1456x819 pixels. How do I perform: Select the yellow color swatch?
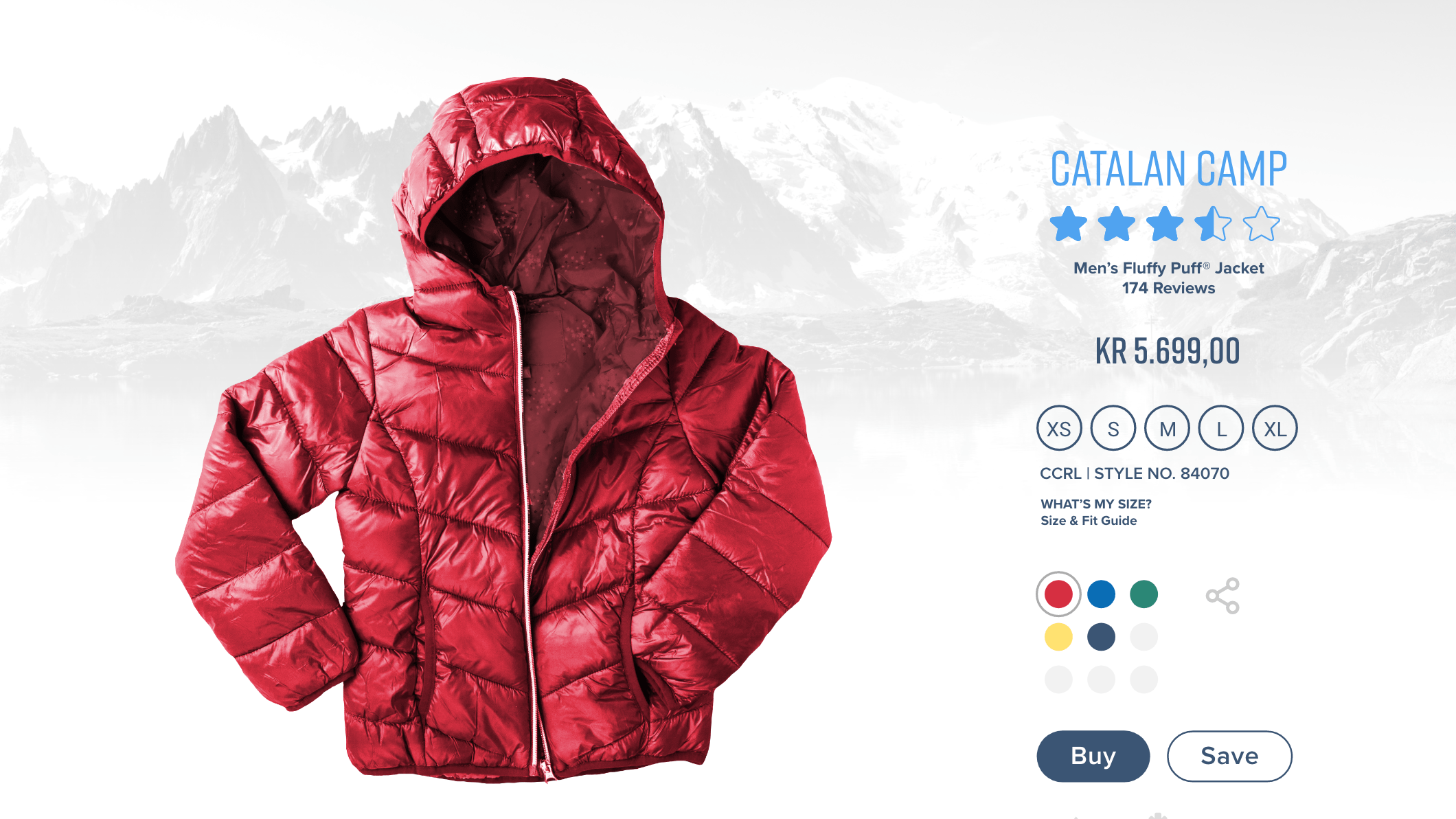coord(1058,637)
